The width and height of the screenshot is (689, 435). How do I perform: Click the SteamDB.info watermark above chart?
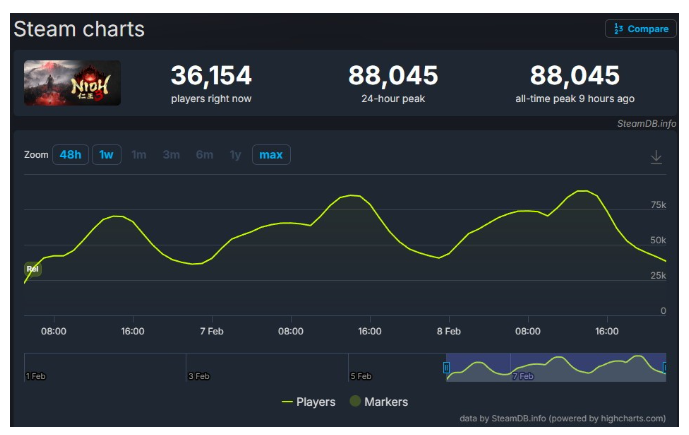[x=645, y=123]
